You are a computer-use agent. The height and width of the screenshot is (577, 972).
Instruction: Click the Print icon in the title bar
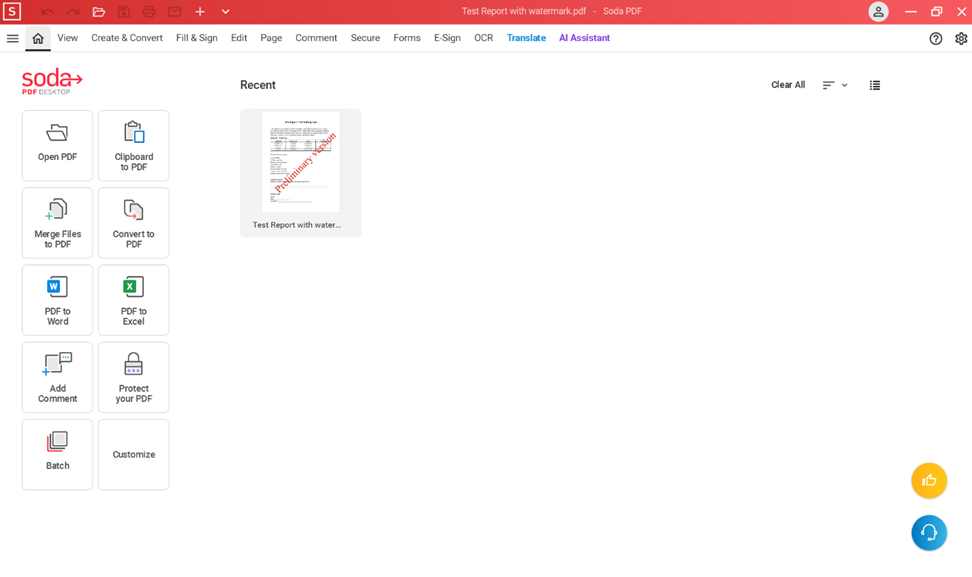pyautogui.click(x=149, y=11)
